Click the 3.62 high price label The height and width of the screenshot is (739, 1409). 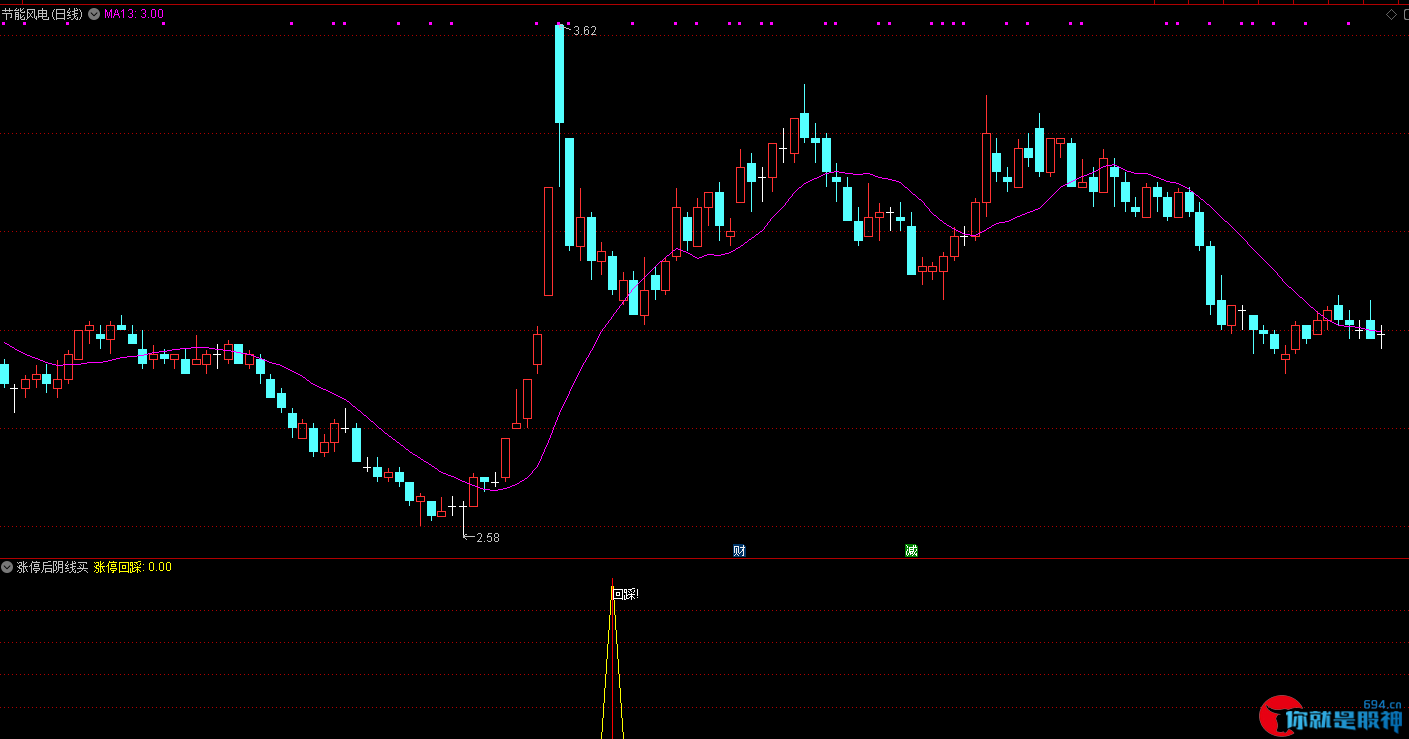[585, 31]
